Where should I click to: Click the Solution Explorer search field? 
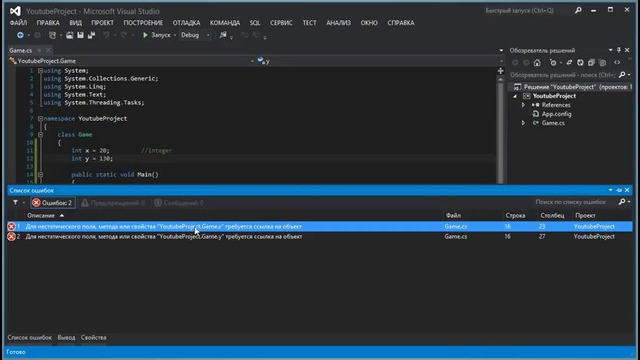click(563, 75)
